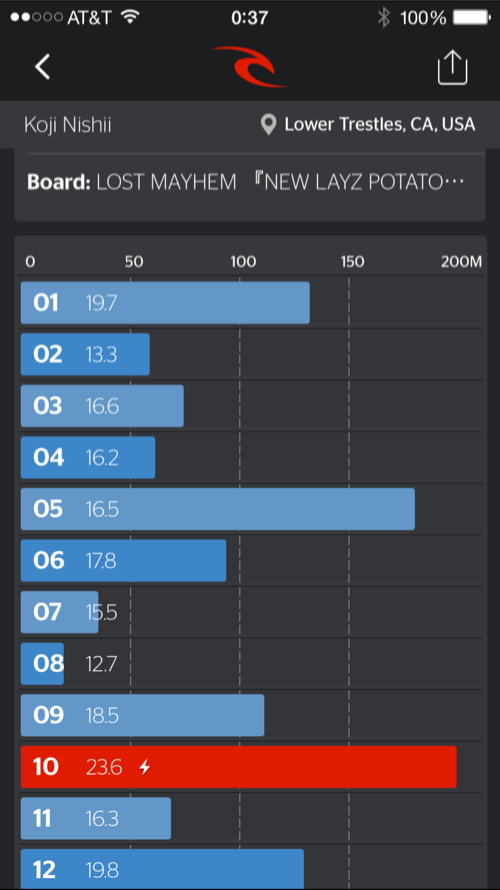This screenshot has width=500, height=890.
Task: Select wave 02 bar with 13.3
Action: [x=85, y=354]
